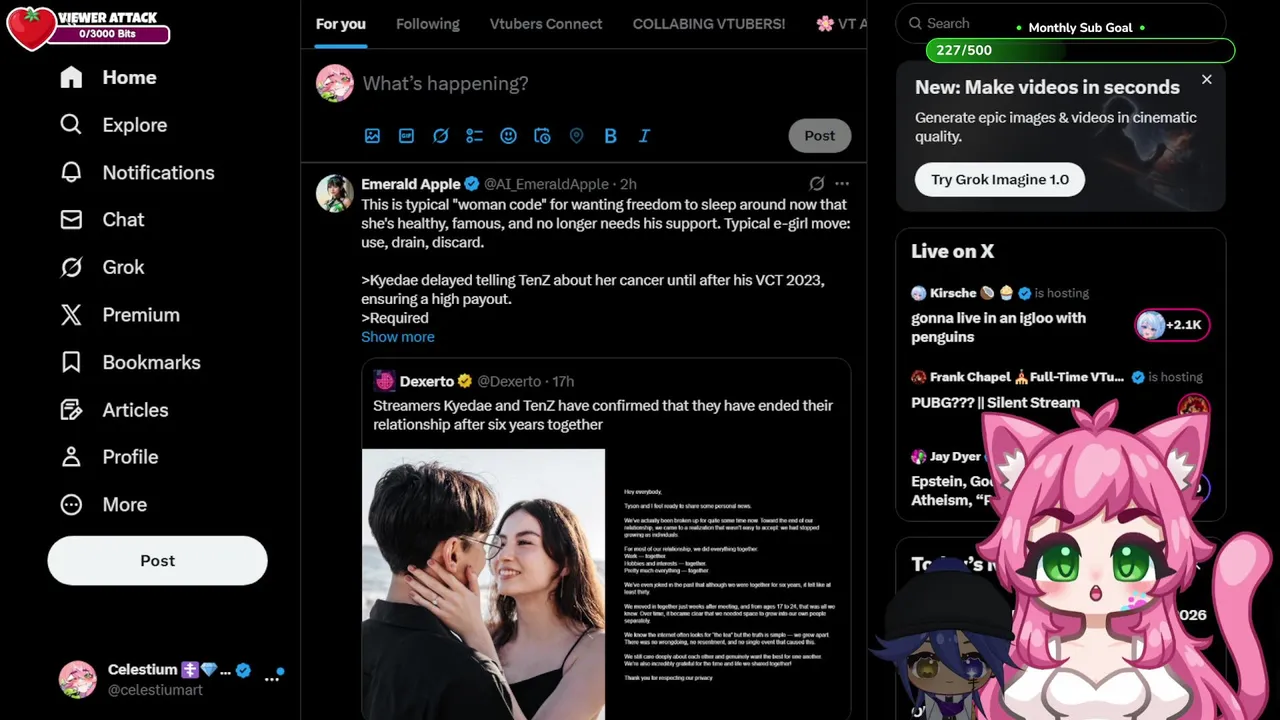Open the statement text image in Dexerto post
Screen dimensions: 1280x720
point(728,584)
